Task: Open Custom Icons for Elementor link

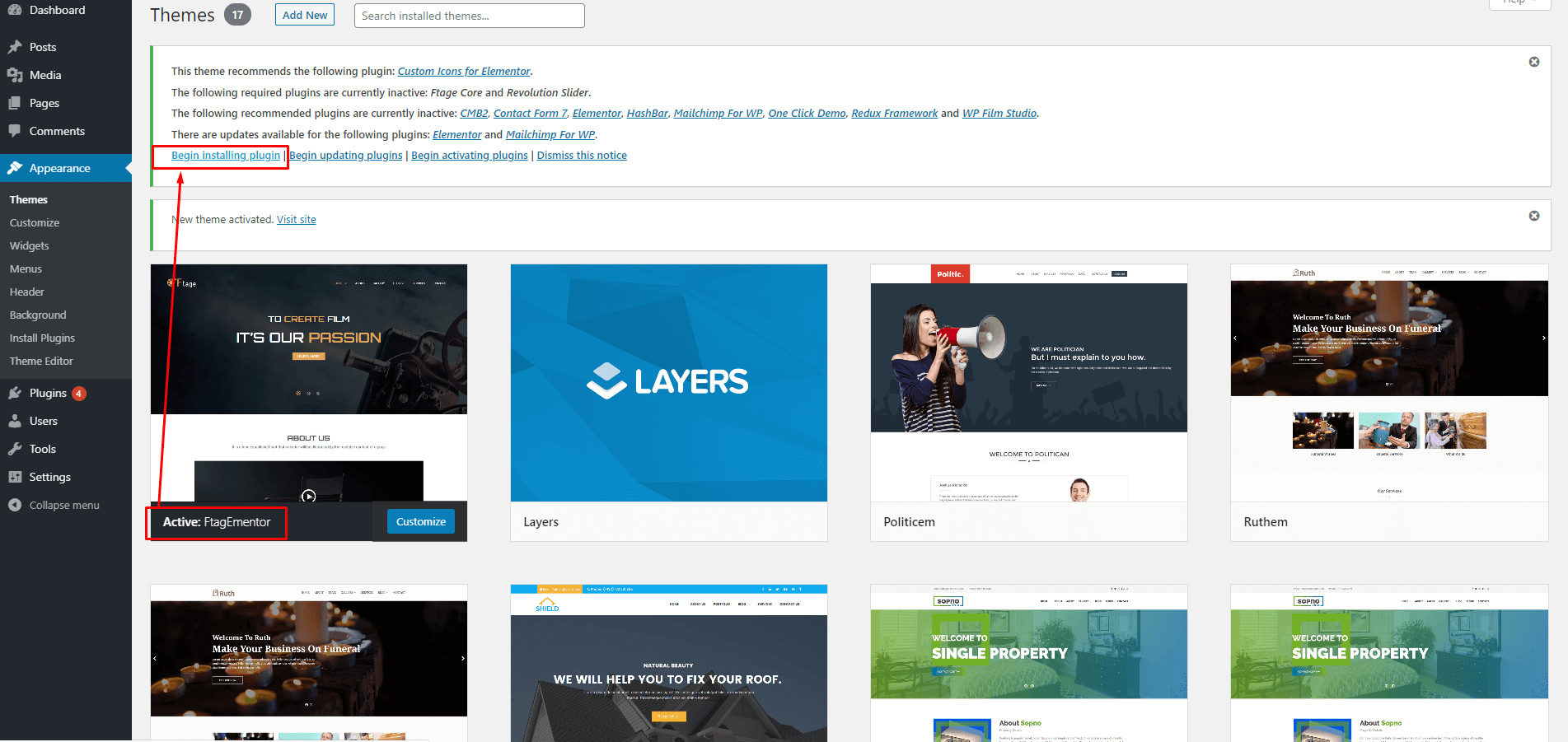Action: point(464,72)
